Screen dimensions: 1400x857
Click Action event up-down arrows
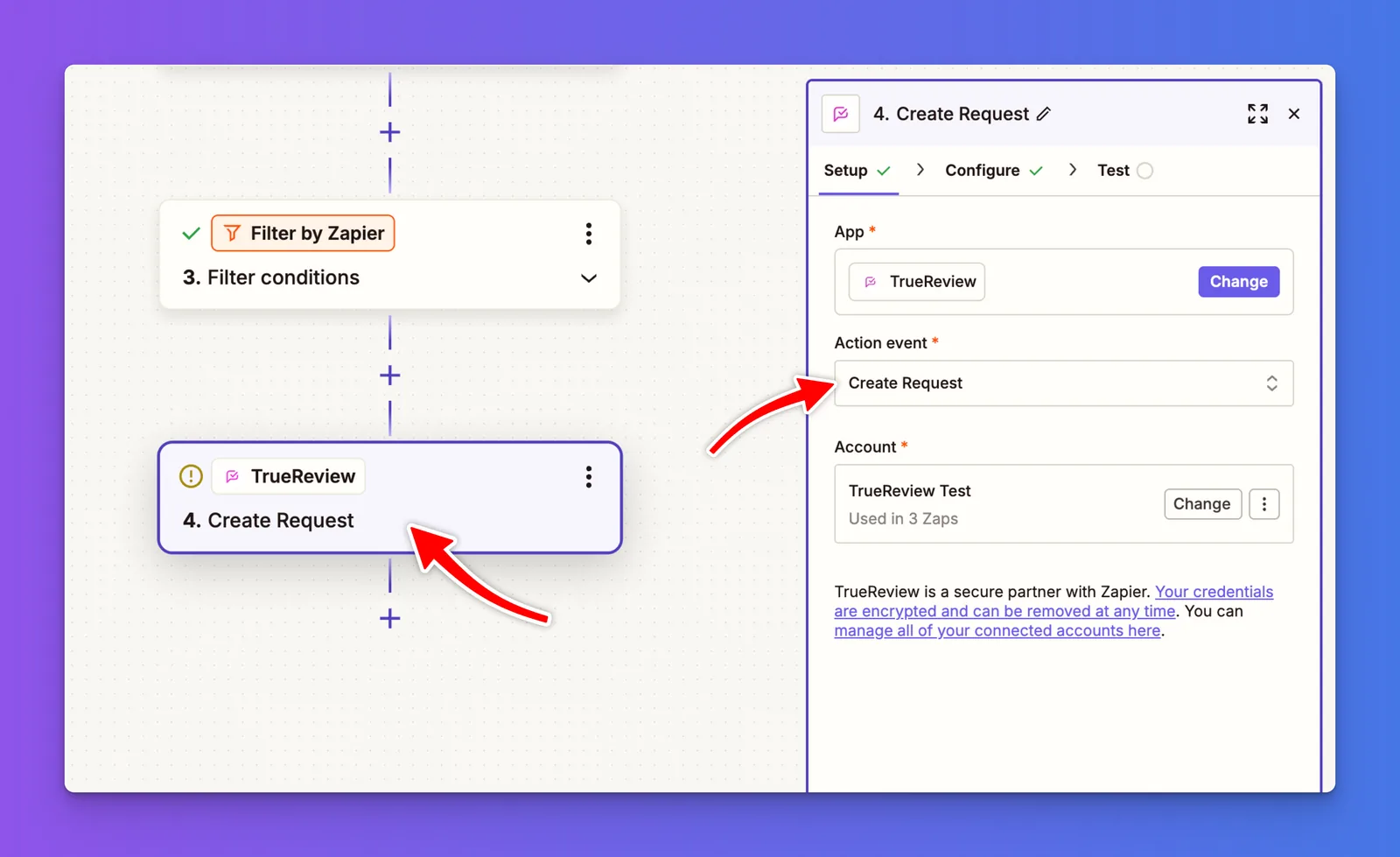(1271, 383)
